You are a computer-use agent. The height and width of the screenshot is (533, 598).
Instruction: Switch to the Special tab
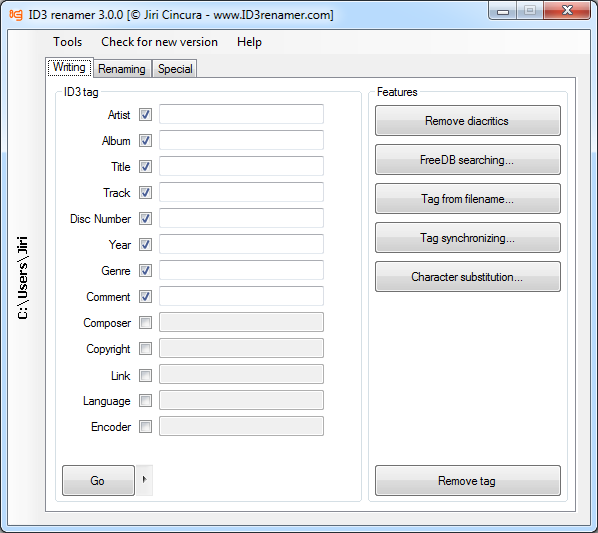[175, 69]
